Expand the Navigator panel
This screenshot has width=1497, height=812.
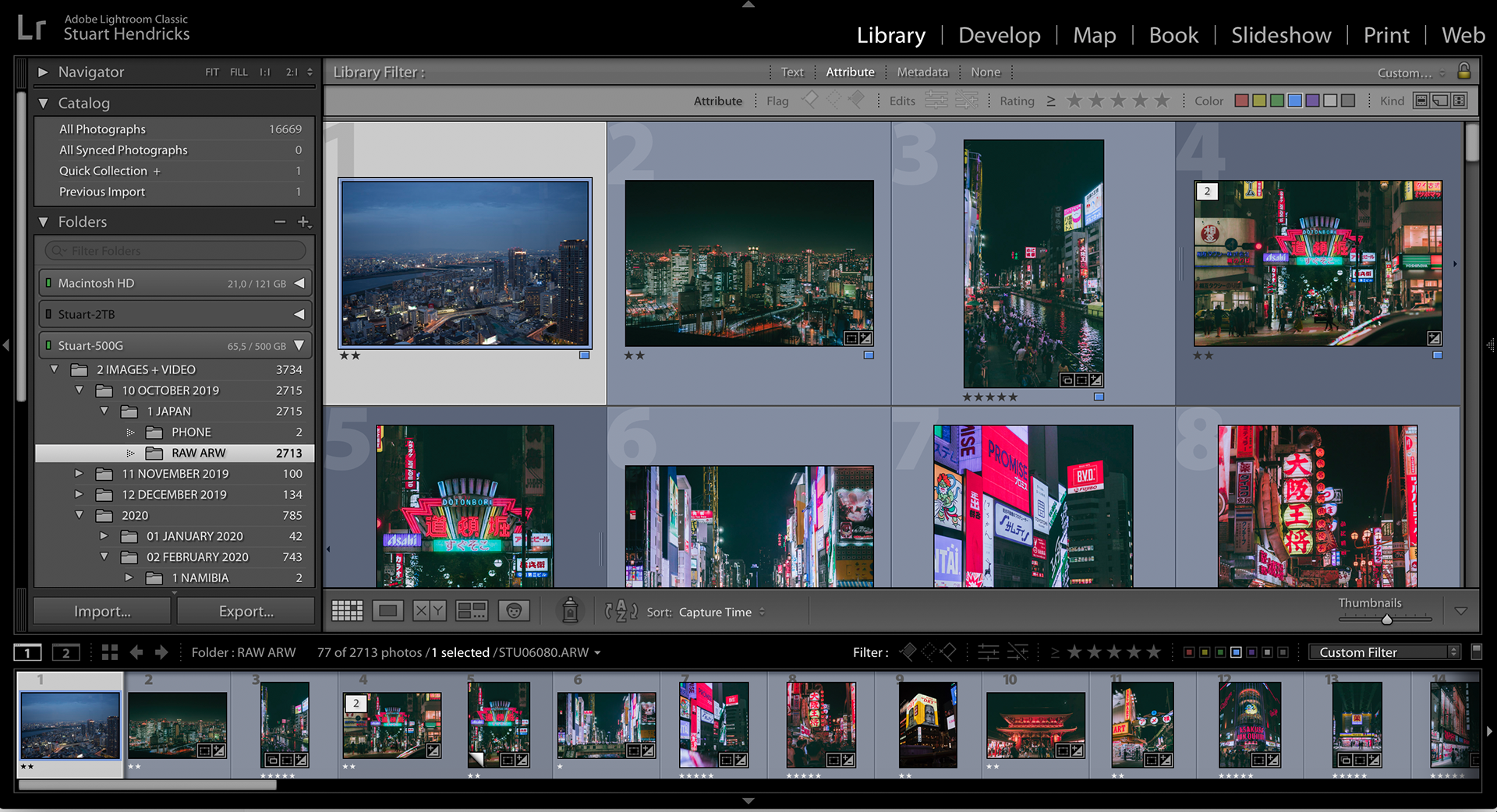(43, 72)
